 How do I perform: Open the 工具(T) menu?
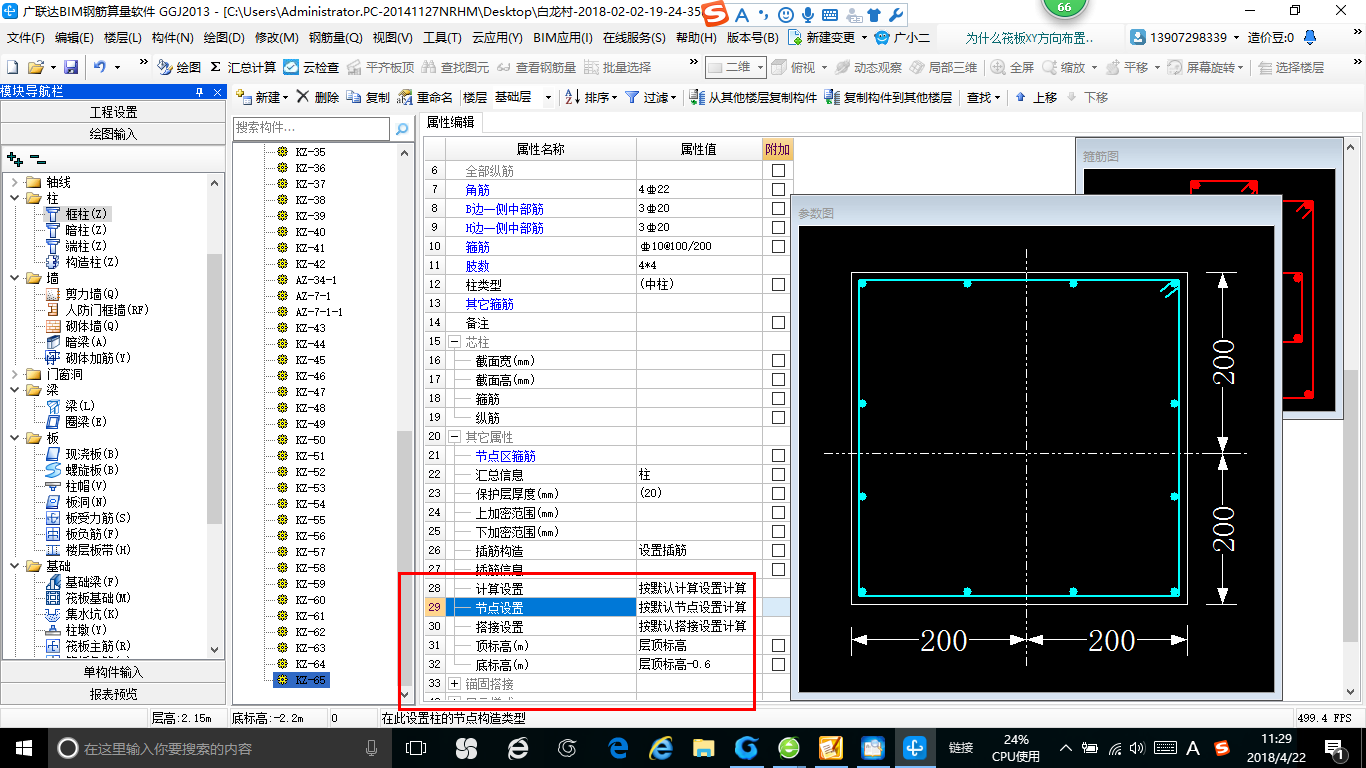coord(442,37)
